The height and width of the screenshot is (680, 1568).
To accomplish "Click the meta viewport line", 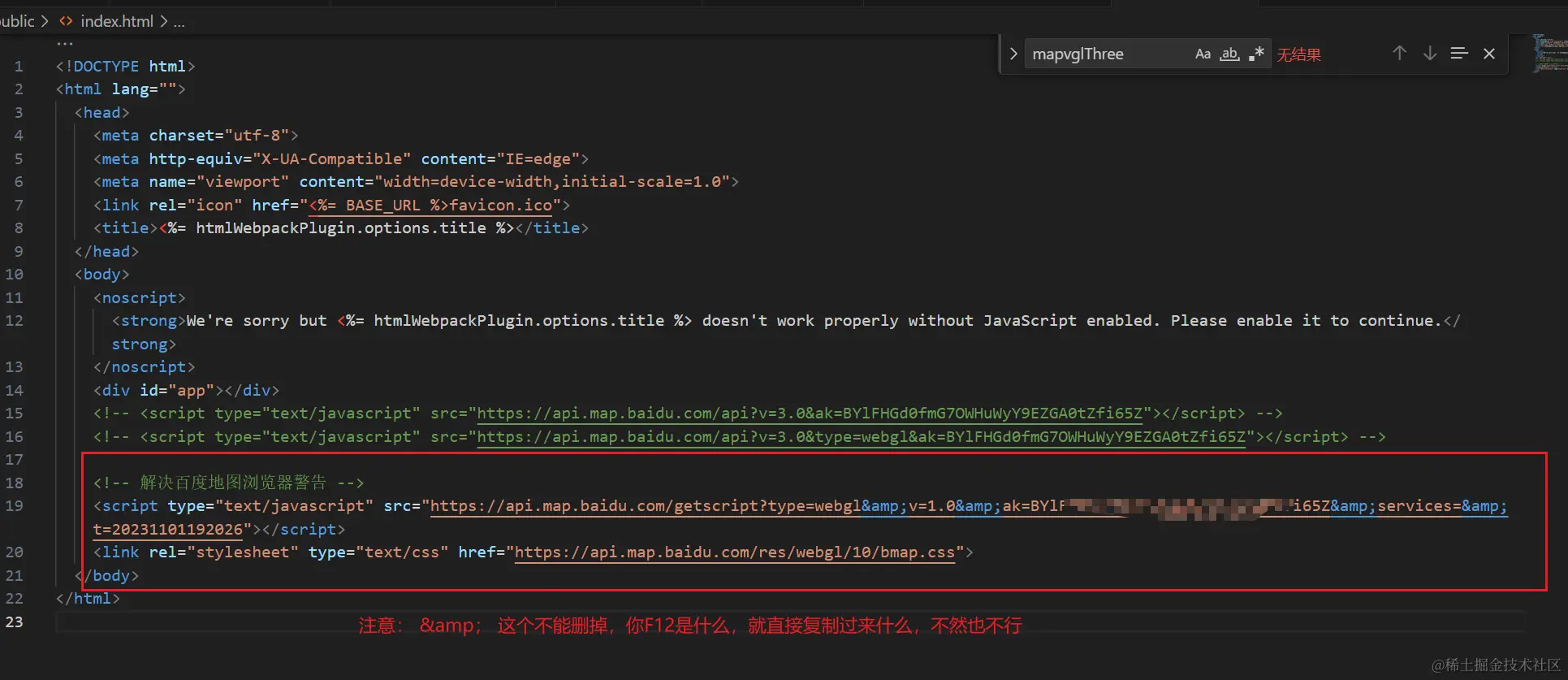I will click(x=416, y=182).
